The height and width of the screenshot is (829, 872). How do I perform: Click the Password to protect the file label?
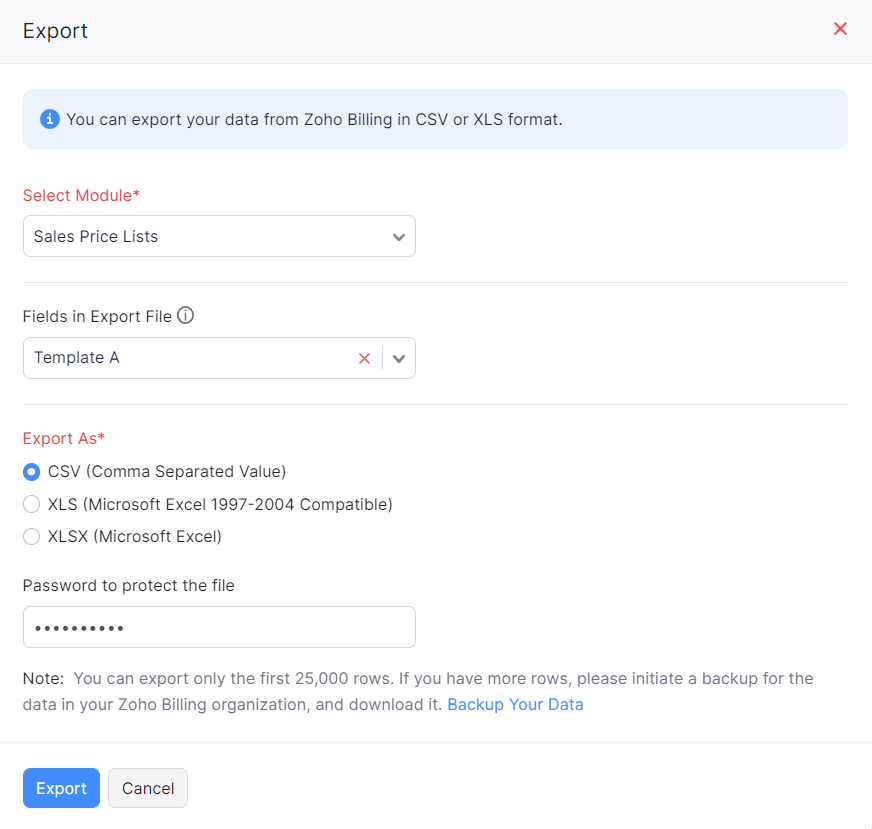coord(130,585)
